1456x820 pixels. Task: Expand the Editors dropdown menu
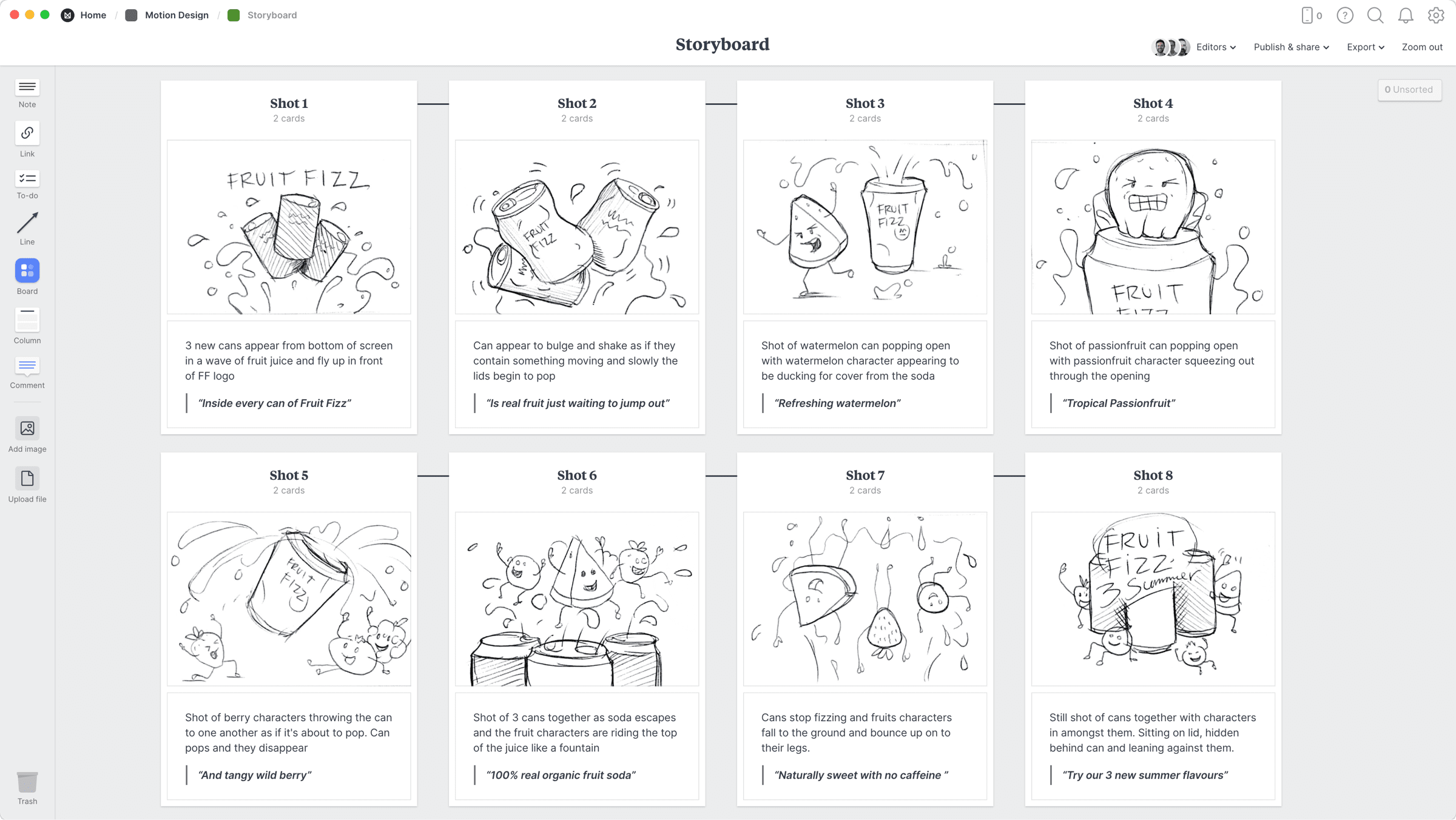(x=1216, y=47)
